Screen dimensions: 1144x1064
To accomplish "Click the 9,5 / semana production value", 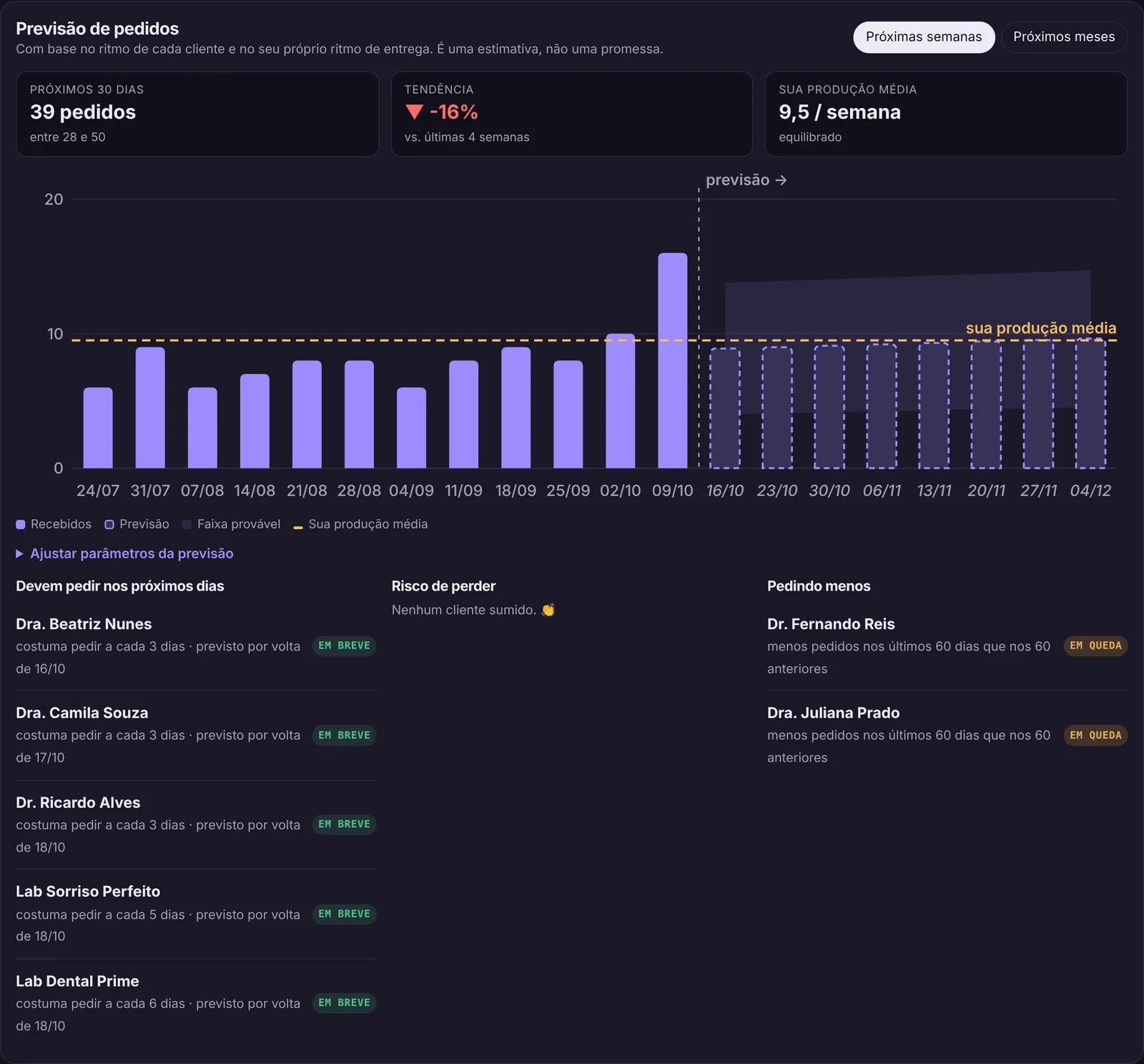I will click(839, 112).
